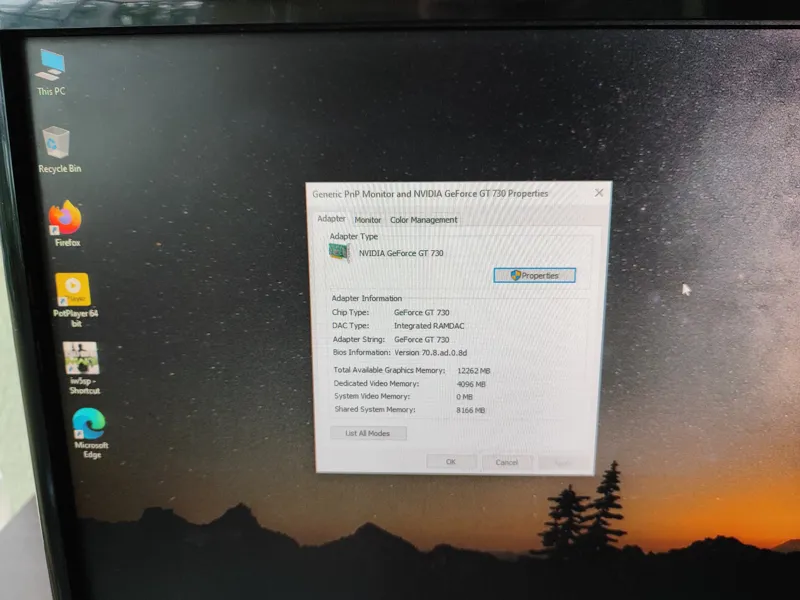The image size is (800, 600).
Task: Open the Color Management tab
Action: (423, 220)
